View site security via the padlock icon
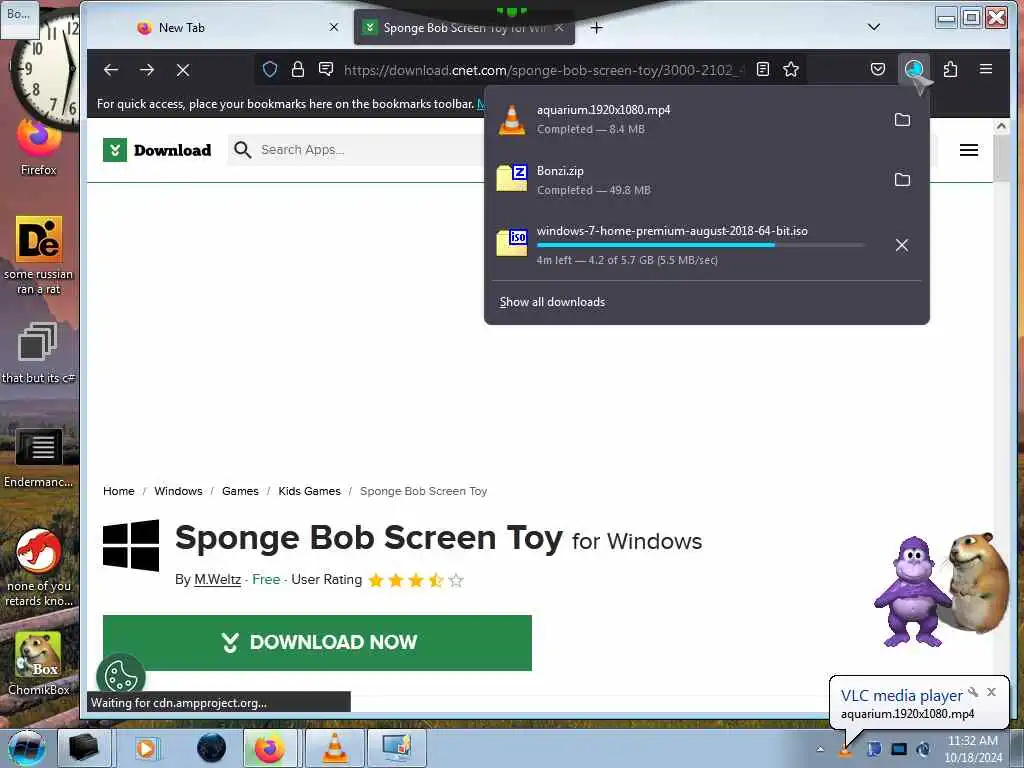The height and width of the screenshot is (768, 1024). tap(298, 69)
